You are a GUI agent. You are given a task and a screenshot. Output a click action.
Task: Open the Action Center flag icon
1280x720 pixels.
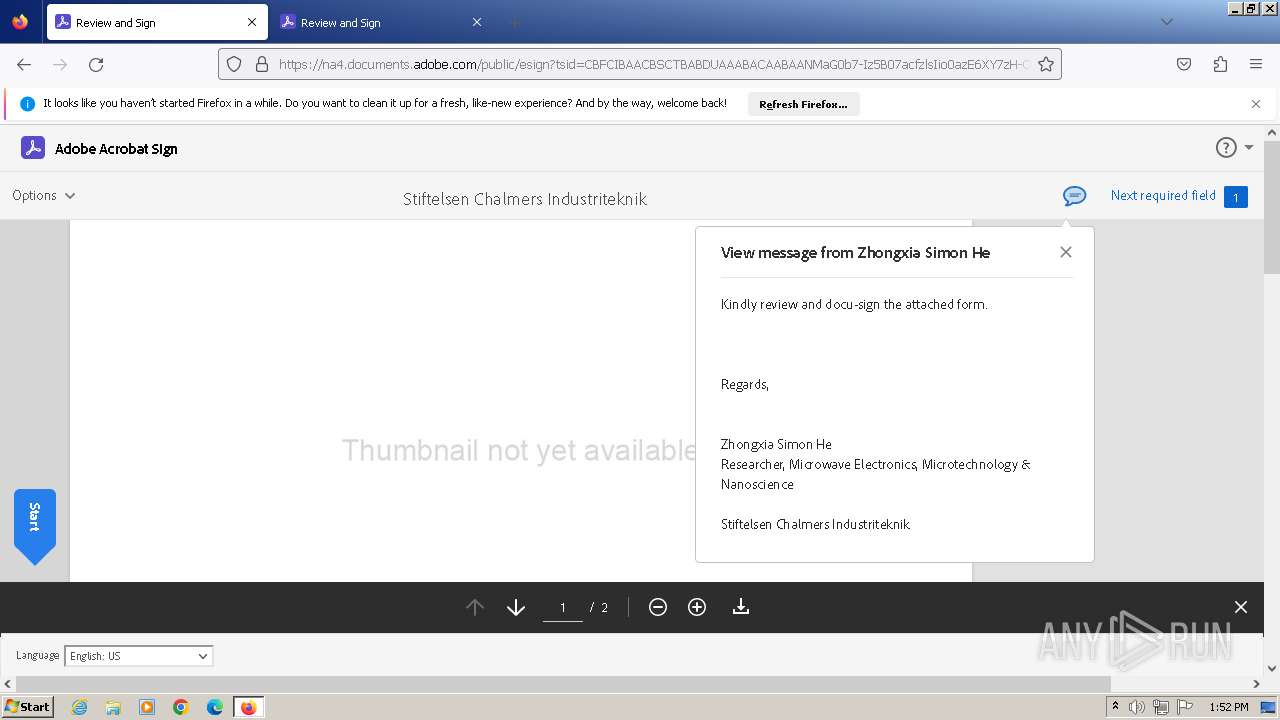pos(1185,707)
